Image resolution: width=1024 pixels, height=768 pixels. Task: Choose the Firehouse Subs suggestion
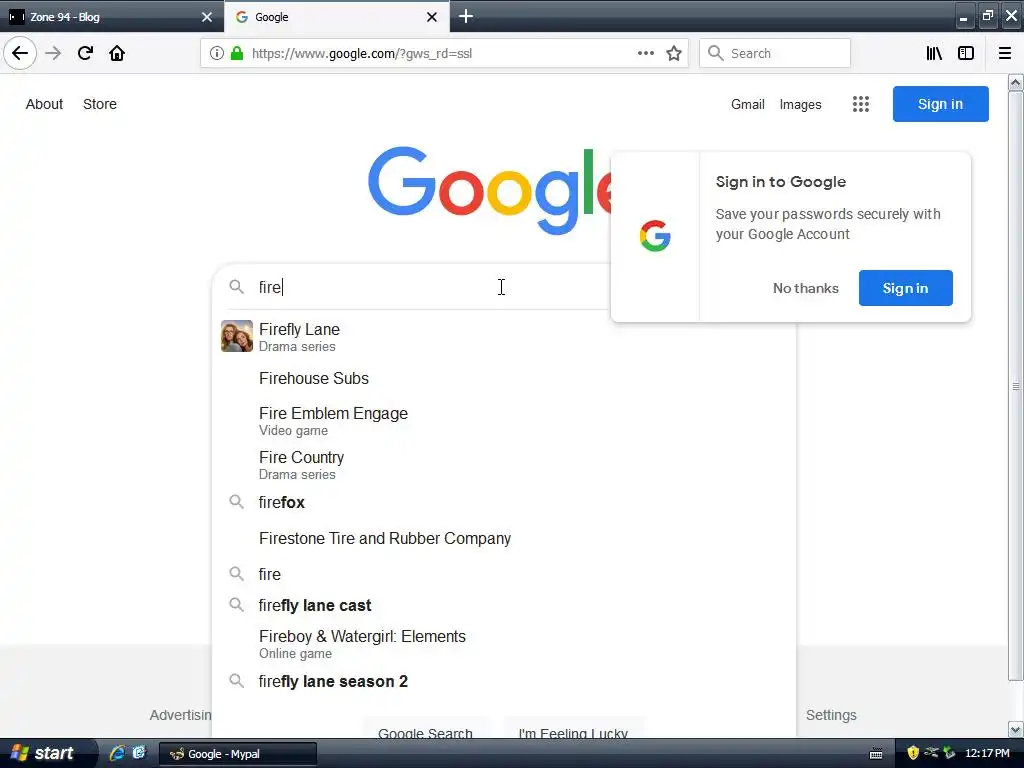pos(504,378)
